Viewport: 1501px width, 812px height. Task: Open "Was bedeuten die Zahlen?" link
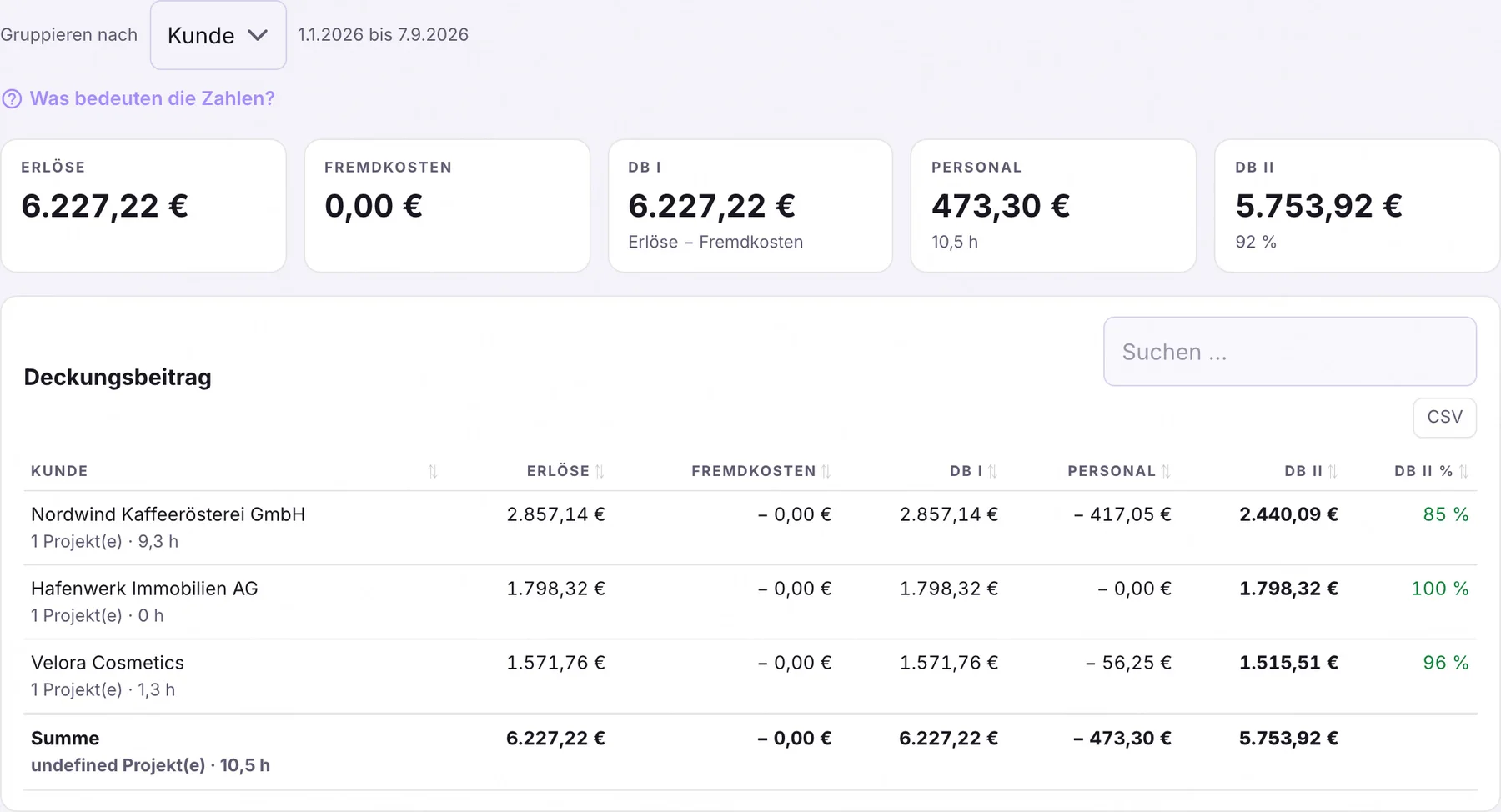tap(152, 98)
